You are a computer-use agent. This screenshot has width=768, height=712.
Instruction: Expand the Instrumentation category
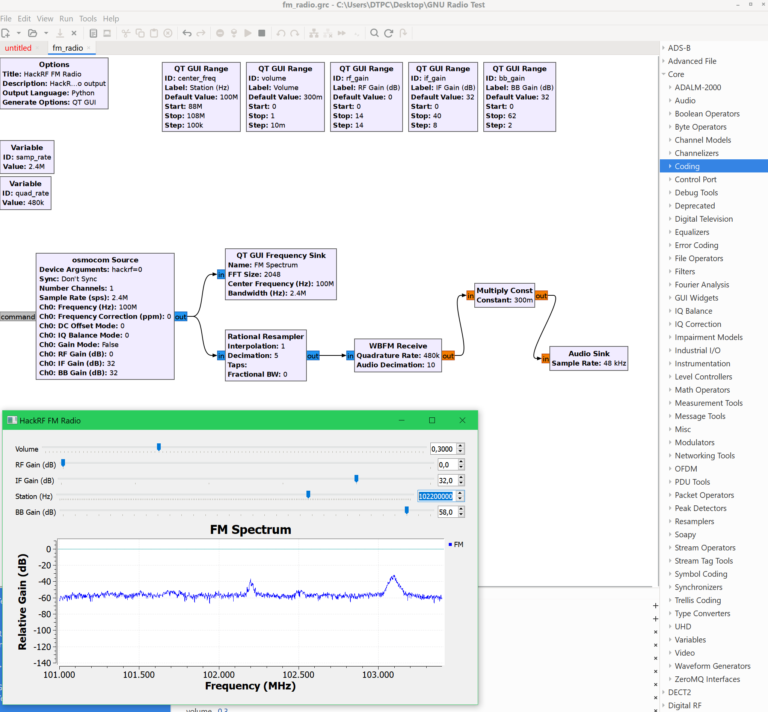pos(670,363)
